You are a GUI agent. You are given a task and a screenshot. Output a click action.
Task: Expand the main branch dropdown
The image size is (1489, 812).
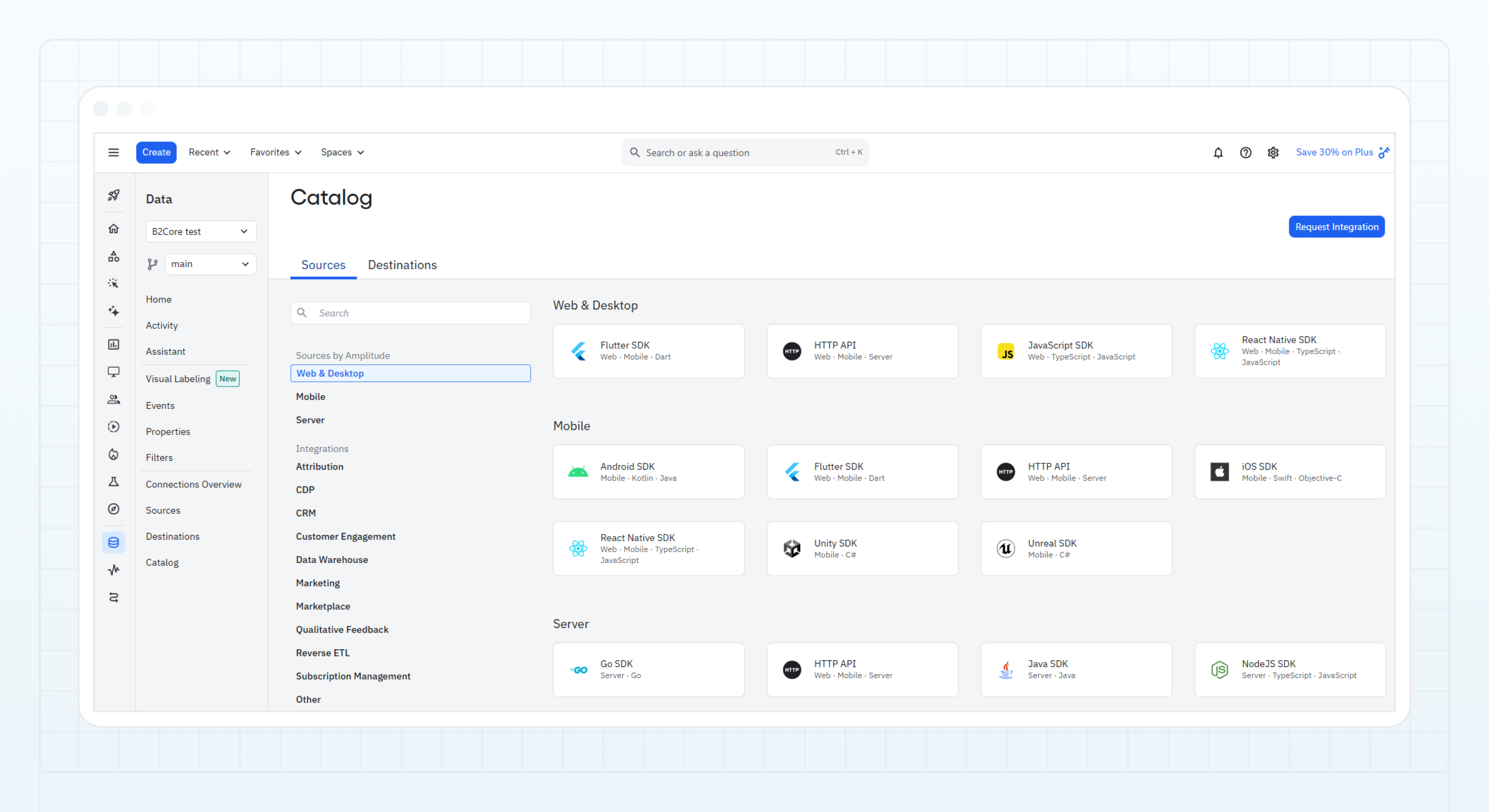(x=210, y=264)
